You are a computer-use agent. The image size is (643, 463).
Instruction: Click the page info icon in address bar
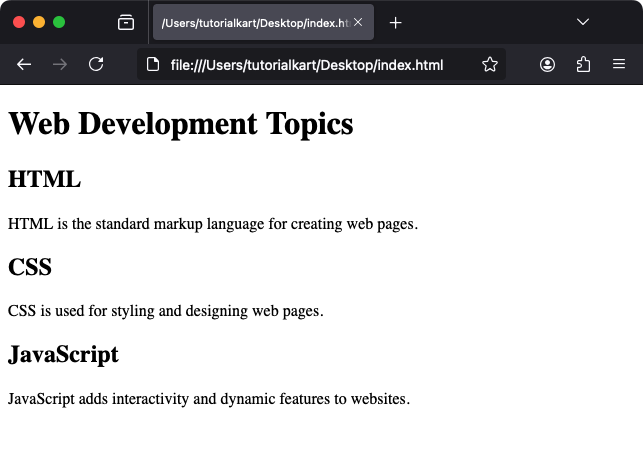(x=153, y=64)
